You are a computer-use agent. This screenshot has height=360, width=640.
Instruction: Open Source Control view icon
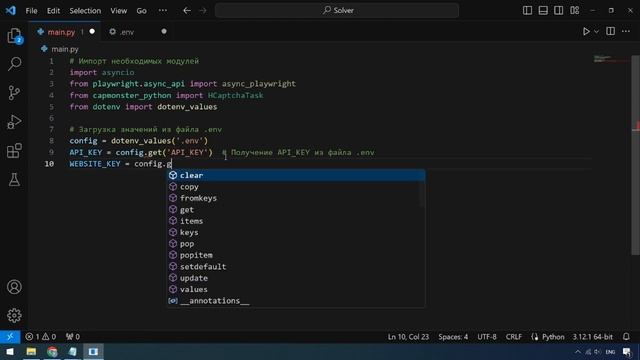point(14,93)
